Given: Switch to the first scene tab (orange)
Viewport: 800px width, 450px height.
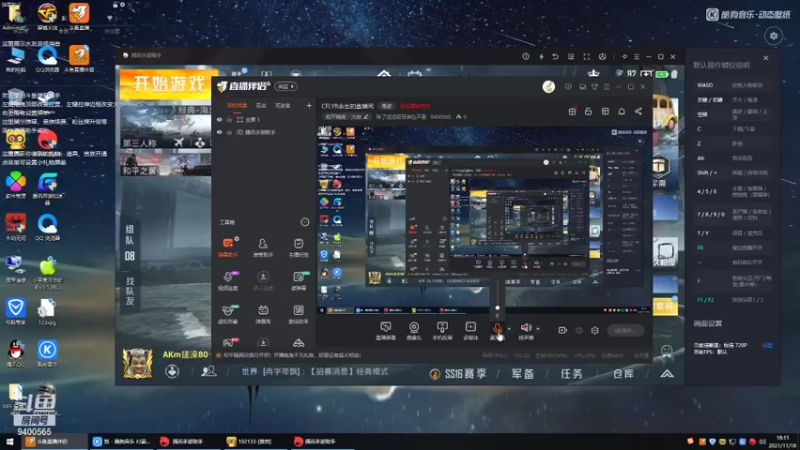Looking at the screenshot, I should [x=237, y=106].
